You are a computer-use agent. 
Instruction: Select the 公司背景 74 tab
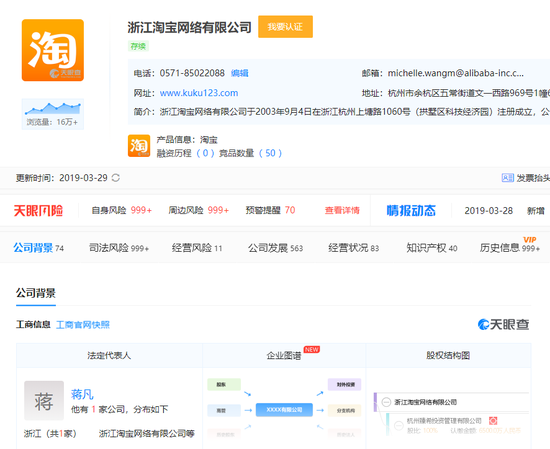pos(39,248)
